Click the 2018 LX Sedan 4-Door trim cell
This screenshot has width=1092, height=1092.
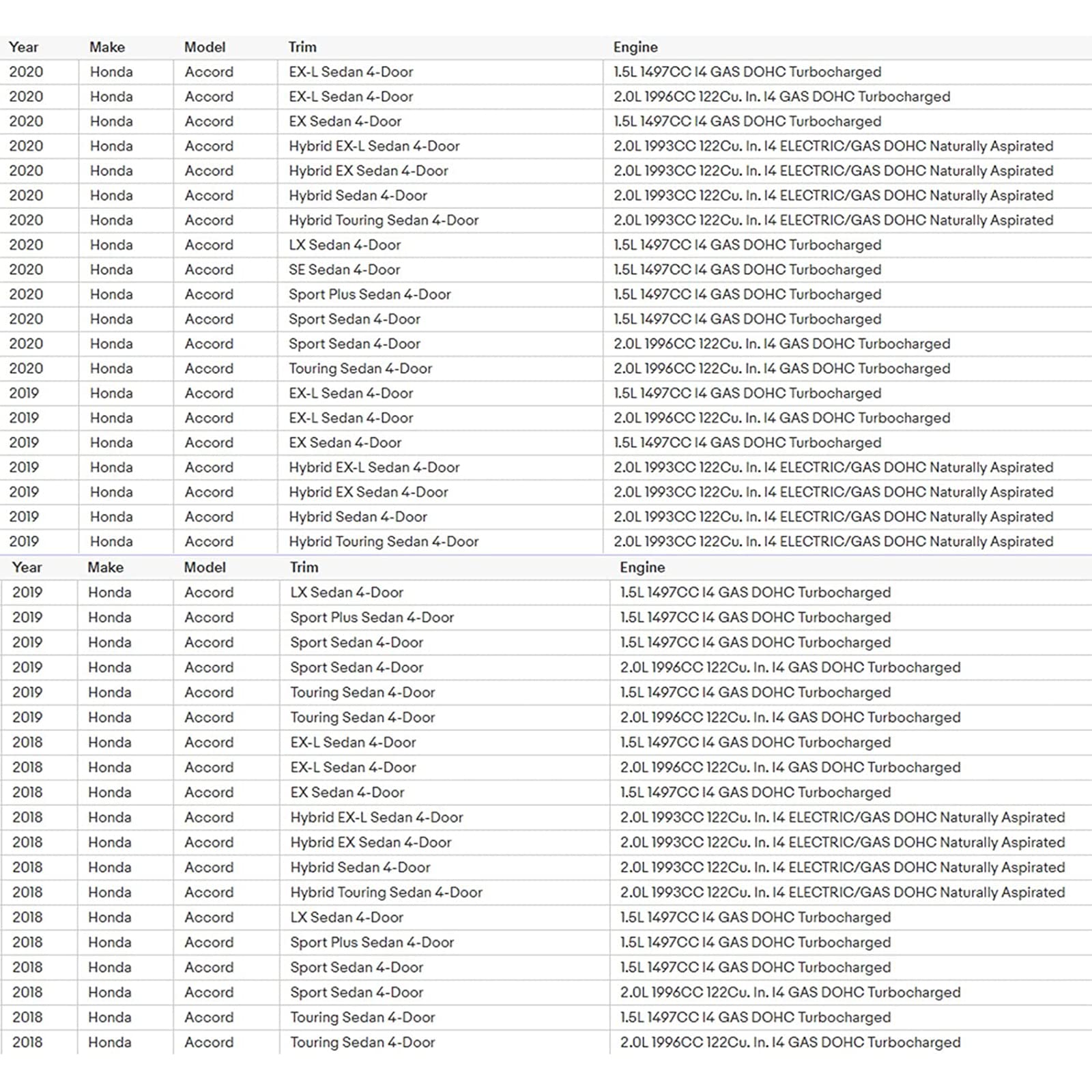[444, 917]
